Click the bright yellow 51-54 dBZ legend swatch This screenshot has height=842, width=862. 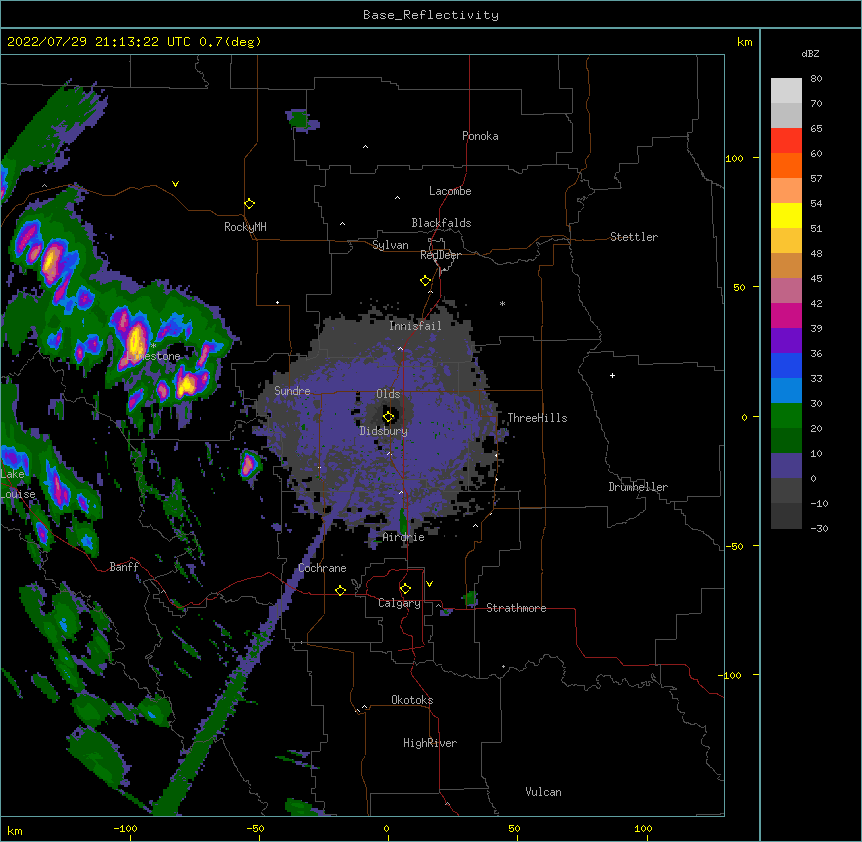[786, 215]
